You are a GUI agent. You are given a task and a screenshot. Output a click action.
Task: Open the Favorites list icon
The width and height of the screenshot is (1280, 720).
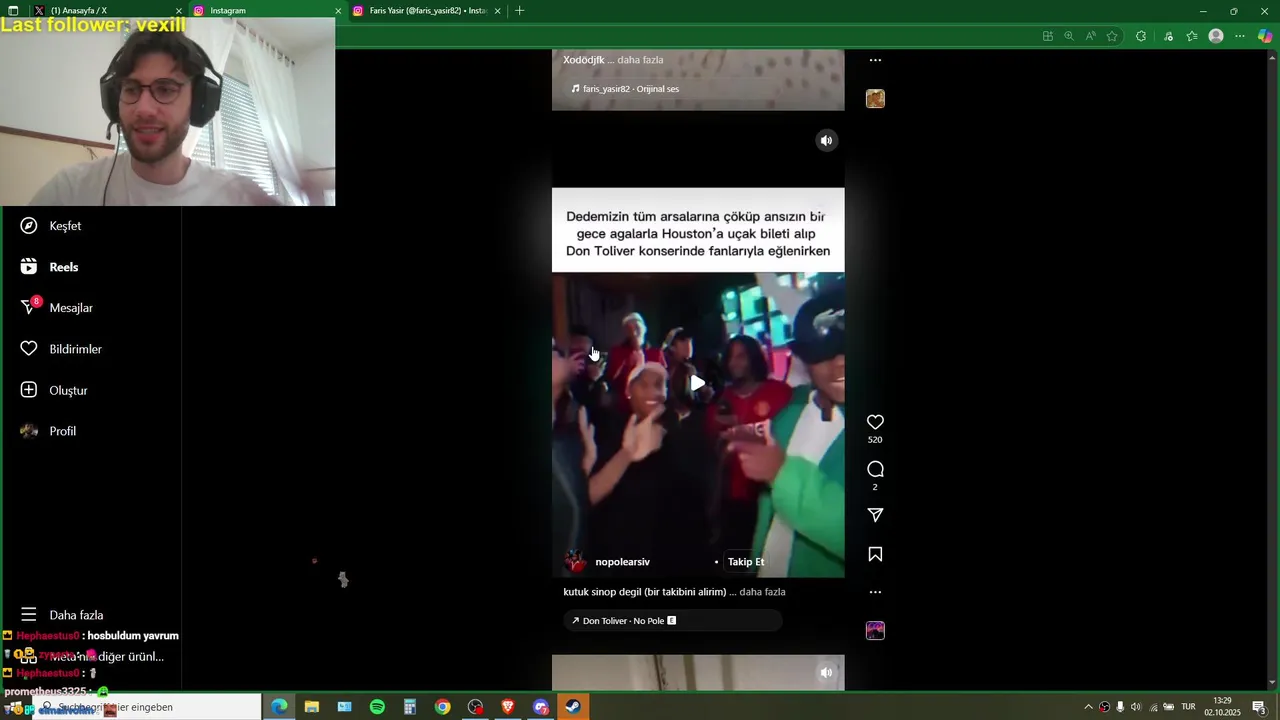(x=1192, y=36)
